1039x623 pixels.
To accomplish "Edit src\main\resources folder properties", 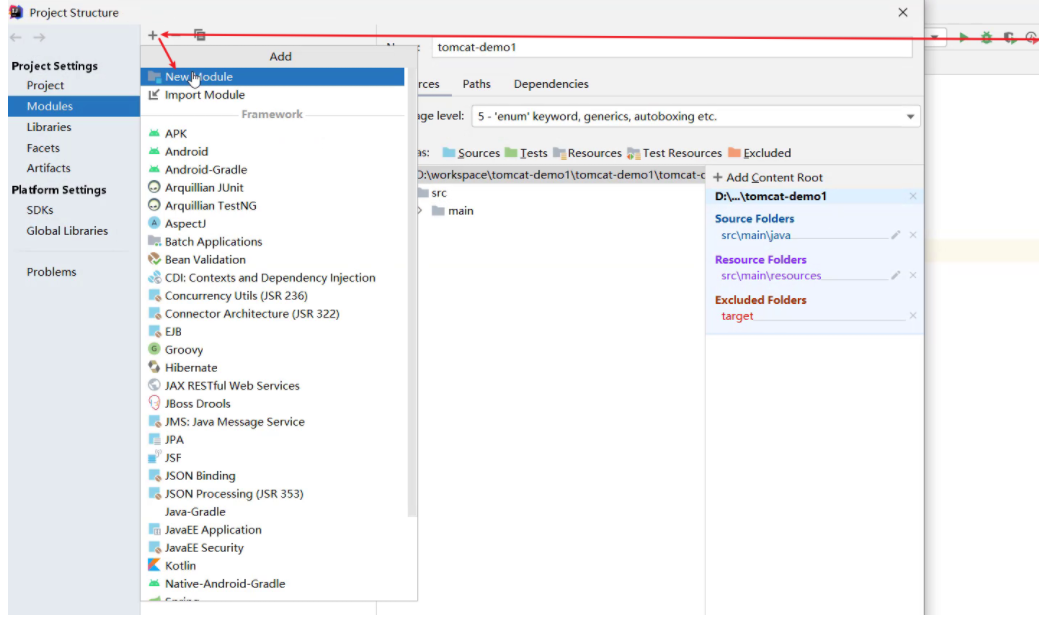I will [895, 275].
